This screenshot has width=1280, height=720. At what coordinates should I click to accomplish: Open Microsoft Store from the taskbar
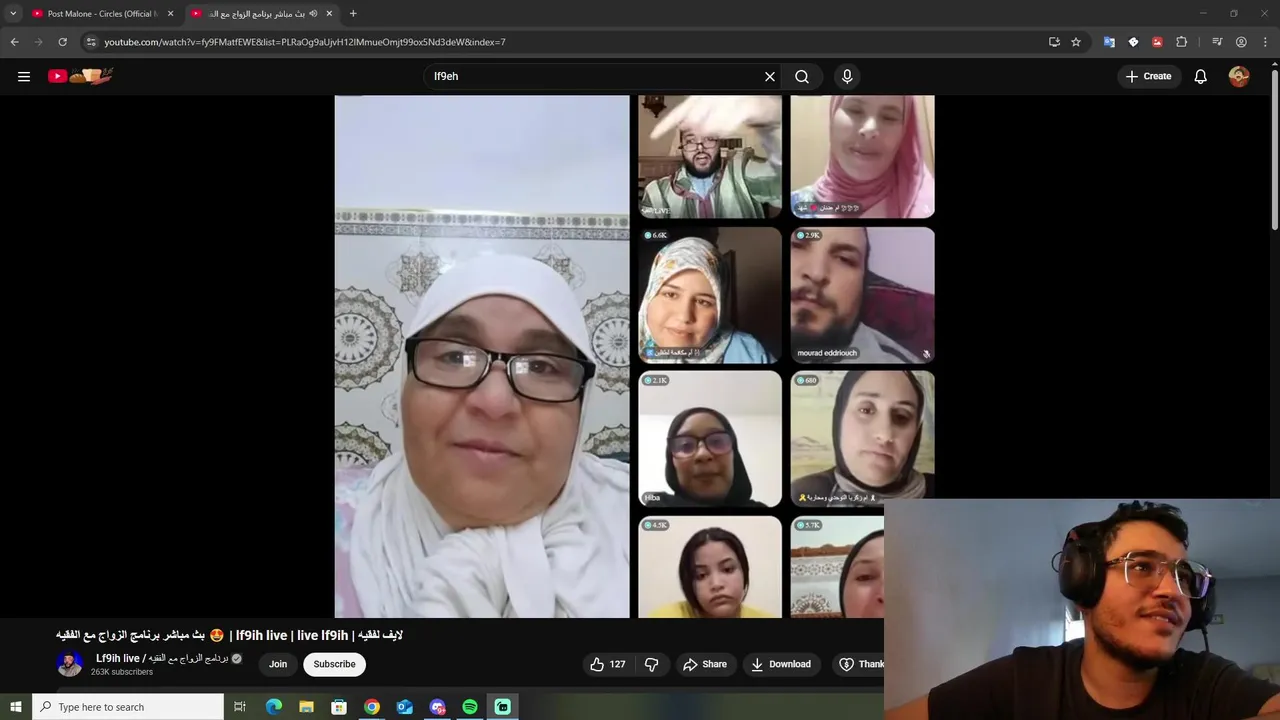(339, 707)
